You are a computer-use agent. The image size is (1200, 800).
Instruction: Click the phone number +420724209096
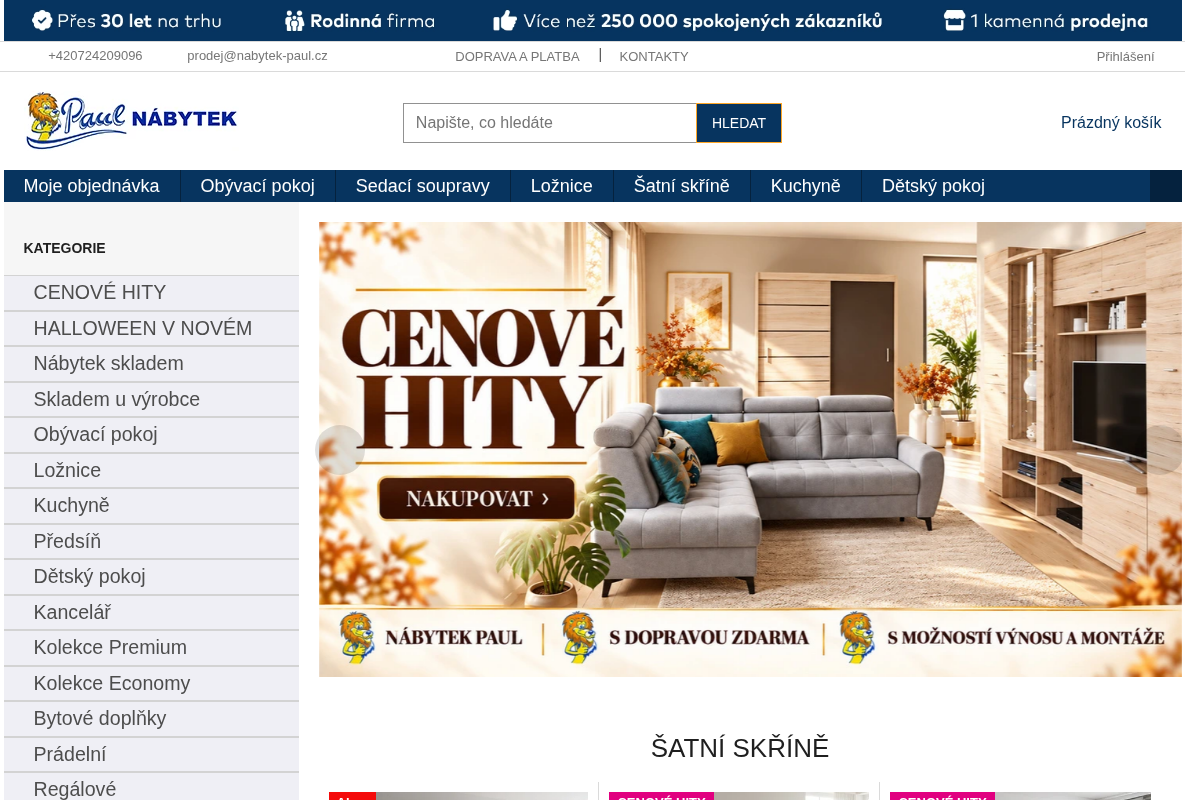pos(95,56)
